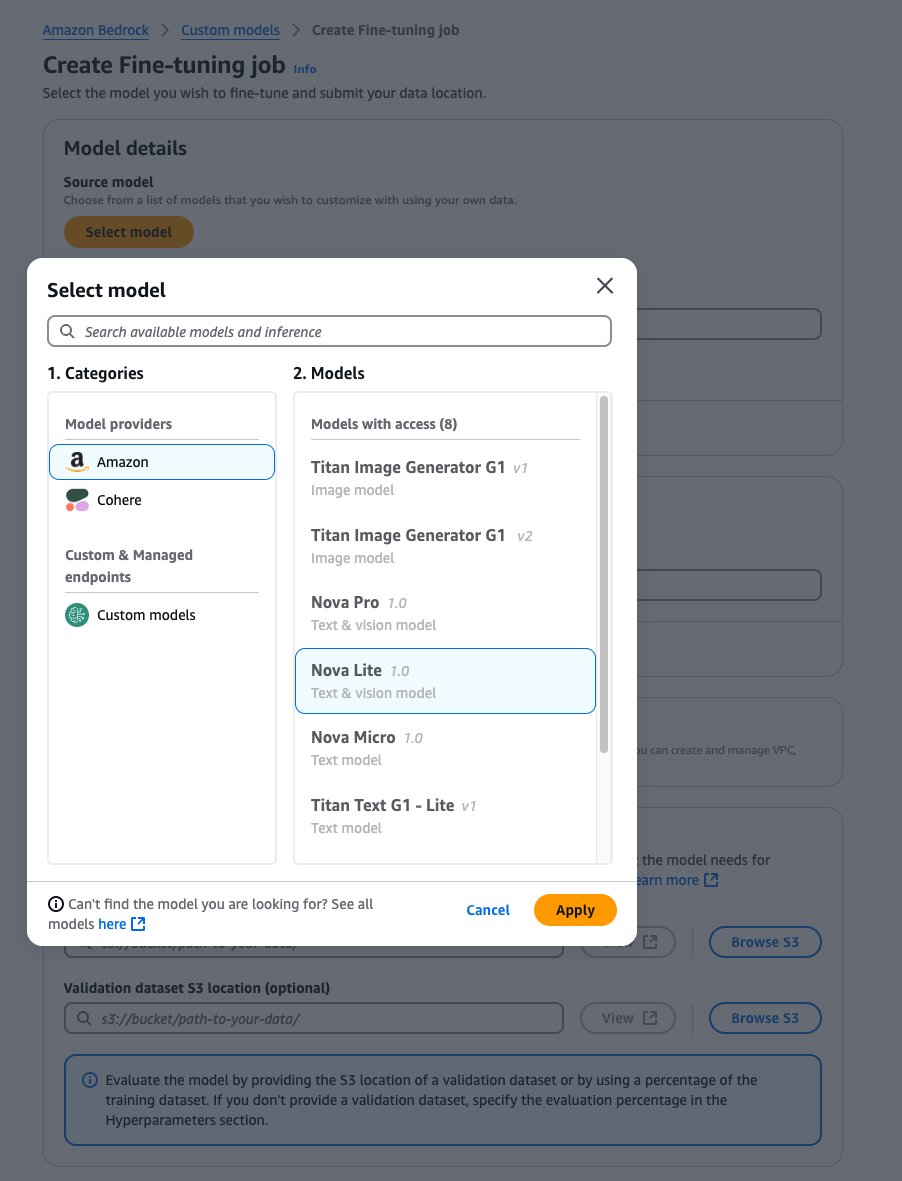The width and height of the screenshot is (902, 1181).
Task: Pick Titan Text G1 - Lite
Action: (x=445, y=816)
